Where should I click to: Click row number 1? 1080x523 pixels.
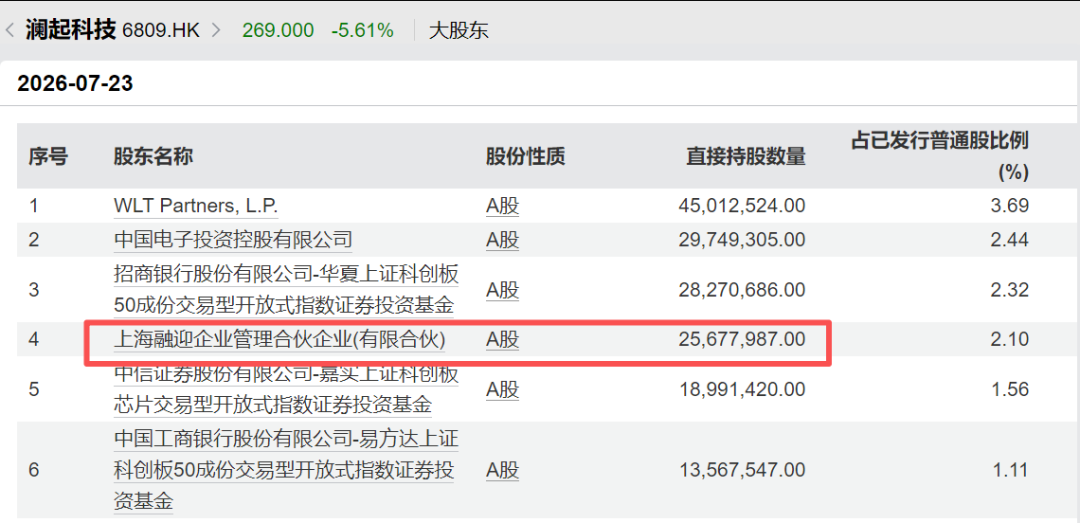(x=33, y=206)
